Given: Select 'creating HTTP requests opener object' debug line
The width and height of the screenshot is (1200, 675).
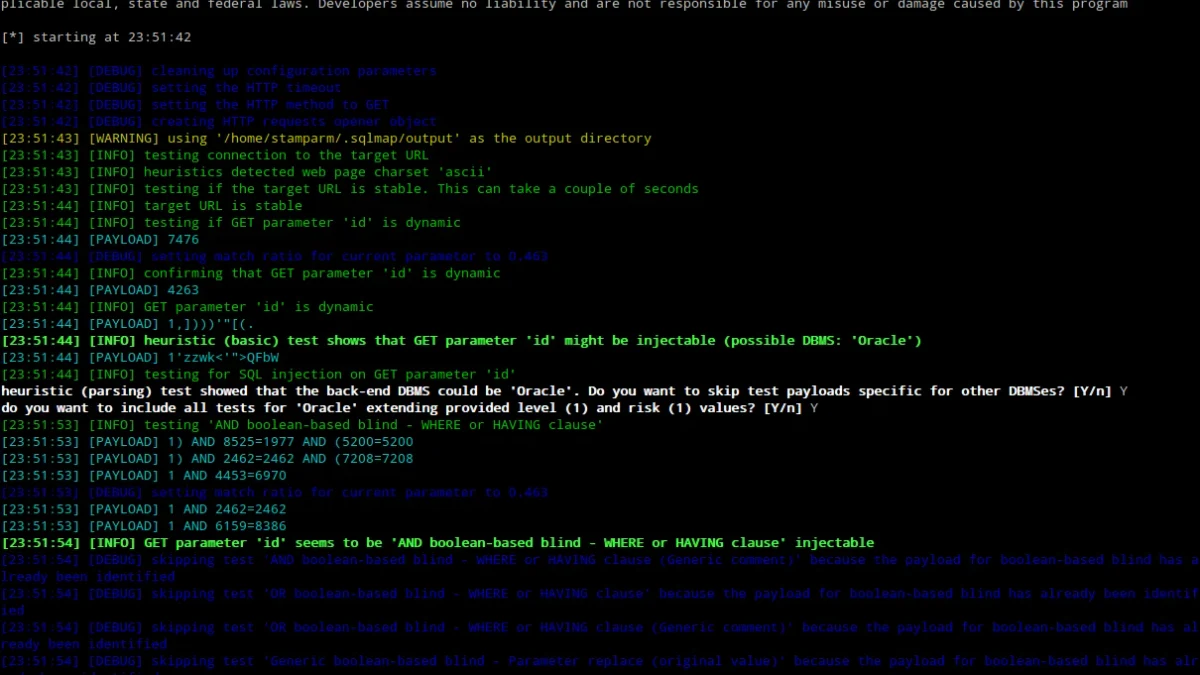Looking at the screenshot, I should tap(219, 121).
